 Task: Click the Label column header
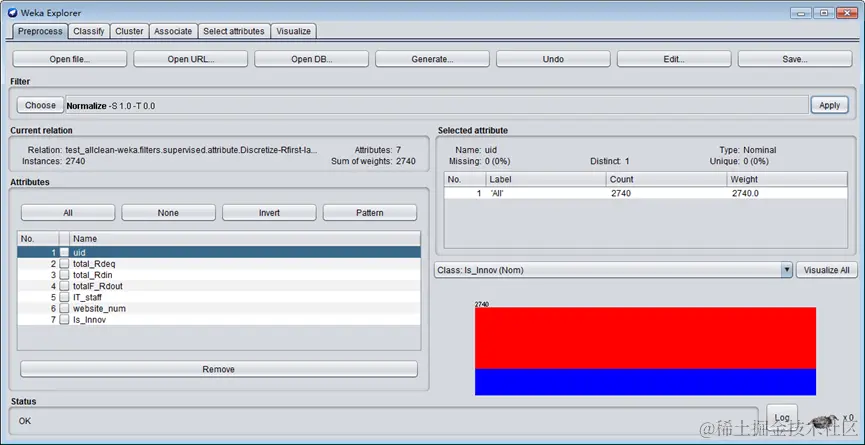pos(546,179)
